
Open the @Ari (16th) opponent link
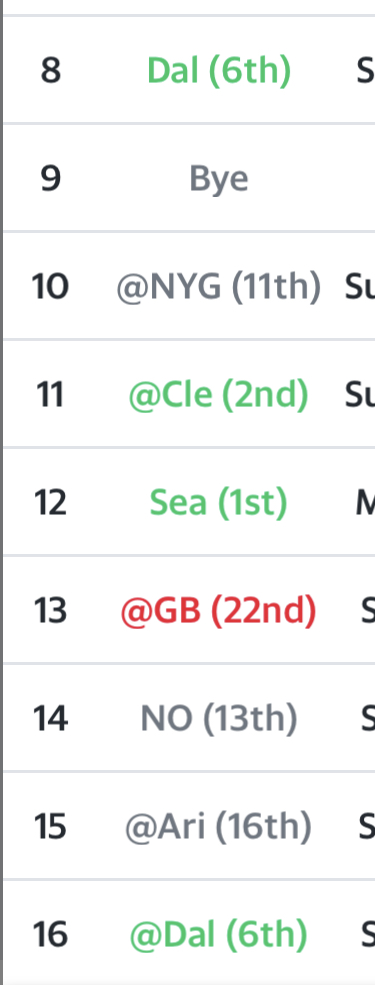coord(219,827)
